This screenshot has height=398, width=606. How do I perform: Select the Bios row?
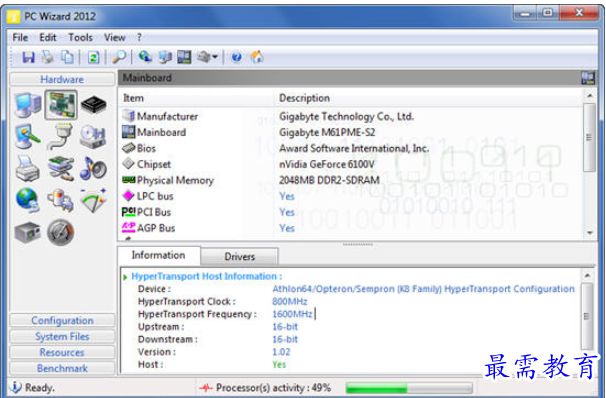[351, 148]
